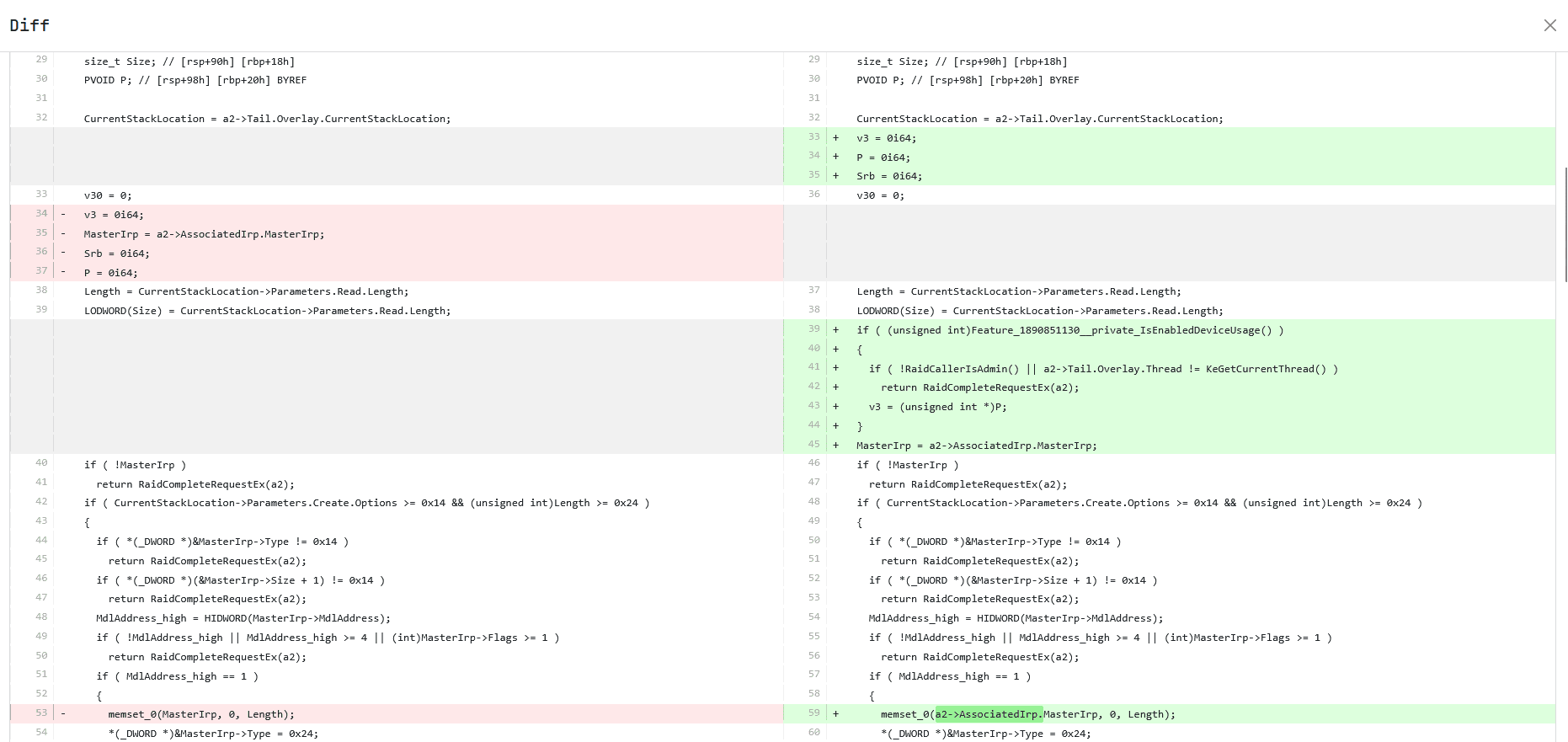Screen dimensions: 1568x742
Task: Click the plus marker beside the RaidCallerIsAdmin line
Action: pos(835,368)
